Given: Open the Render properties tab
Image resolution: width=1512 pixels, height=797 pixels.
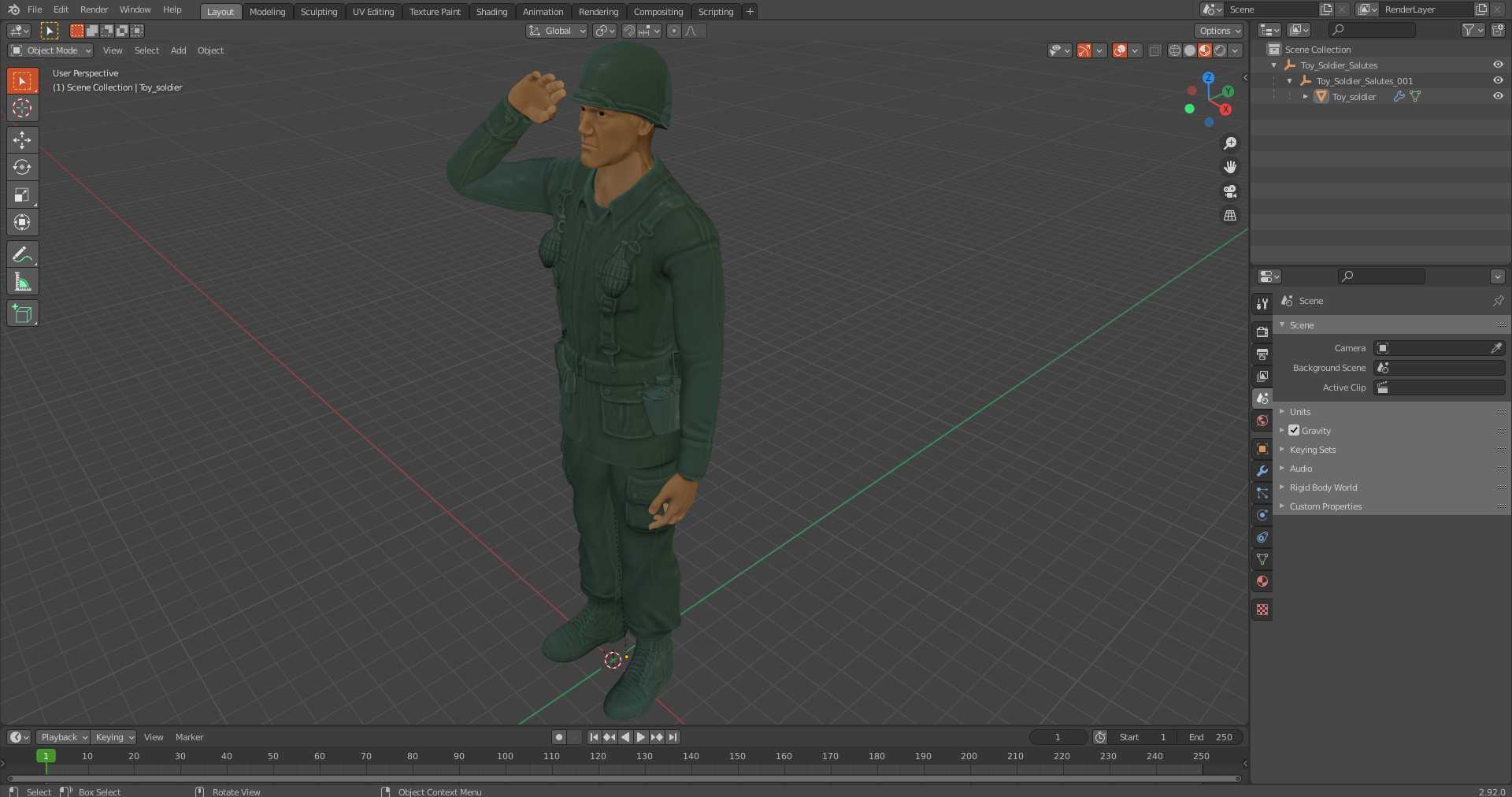Looking at the screenshot, I should coord(1262,332).
